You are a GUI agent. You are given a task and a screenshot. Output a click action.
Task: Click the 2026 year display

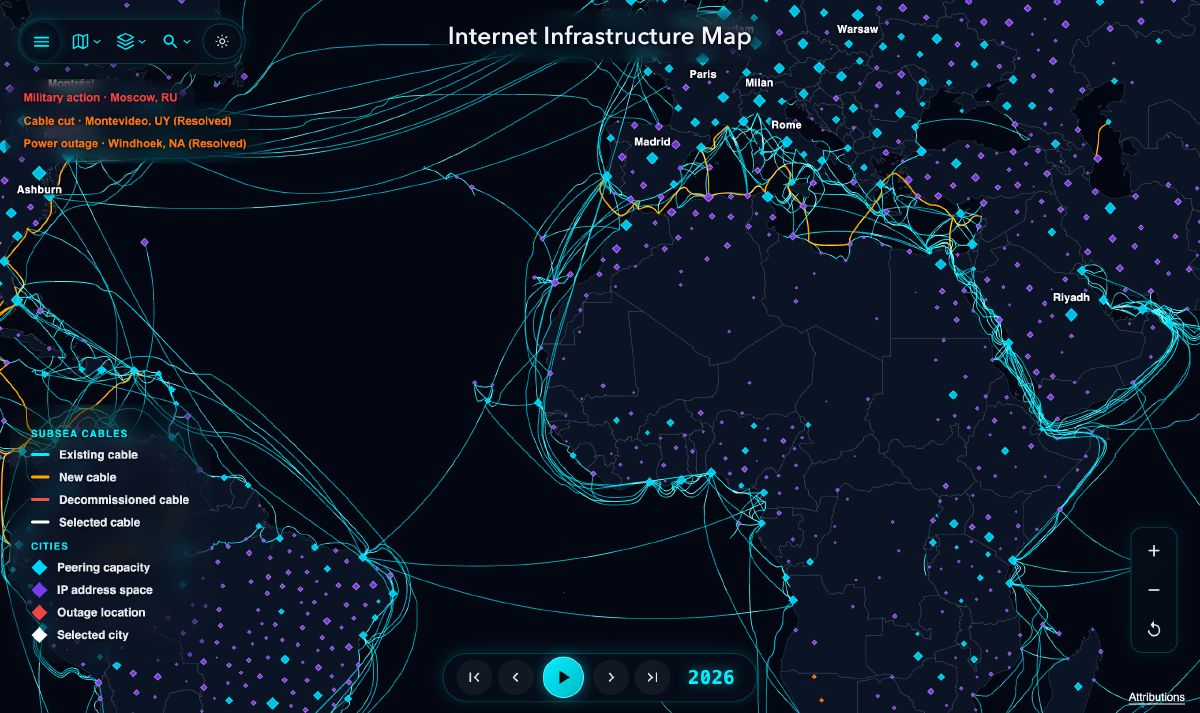click(711, 678)
